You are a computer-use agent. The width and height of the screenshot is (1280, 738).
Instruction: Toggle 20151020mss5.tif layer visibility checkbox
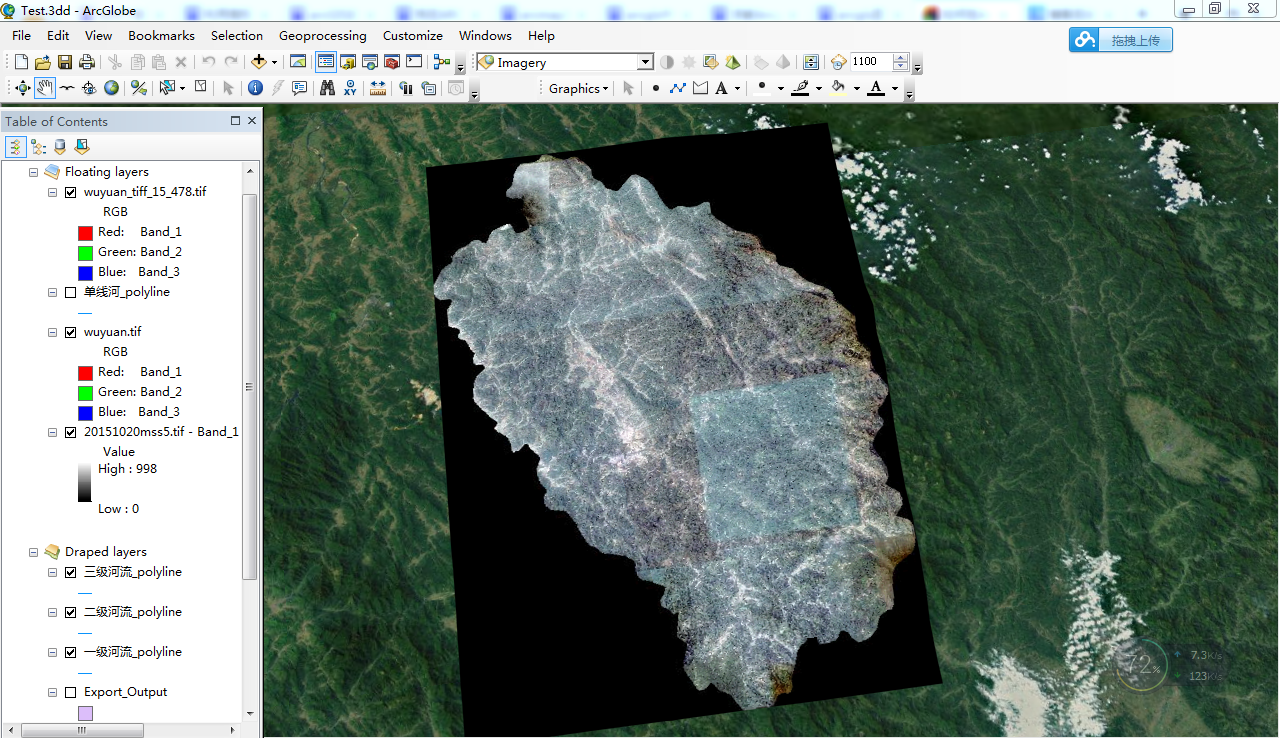tap(70, 432)
